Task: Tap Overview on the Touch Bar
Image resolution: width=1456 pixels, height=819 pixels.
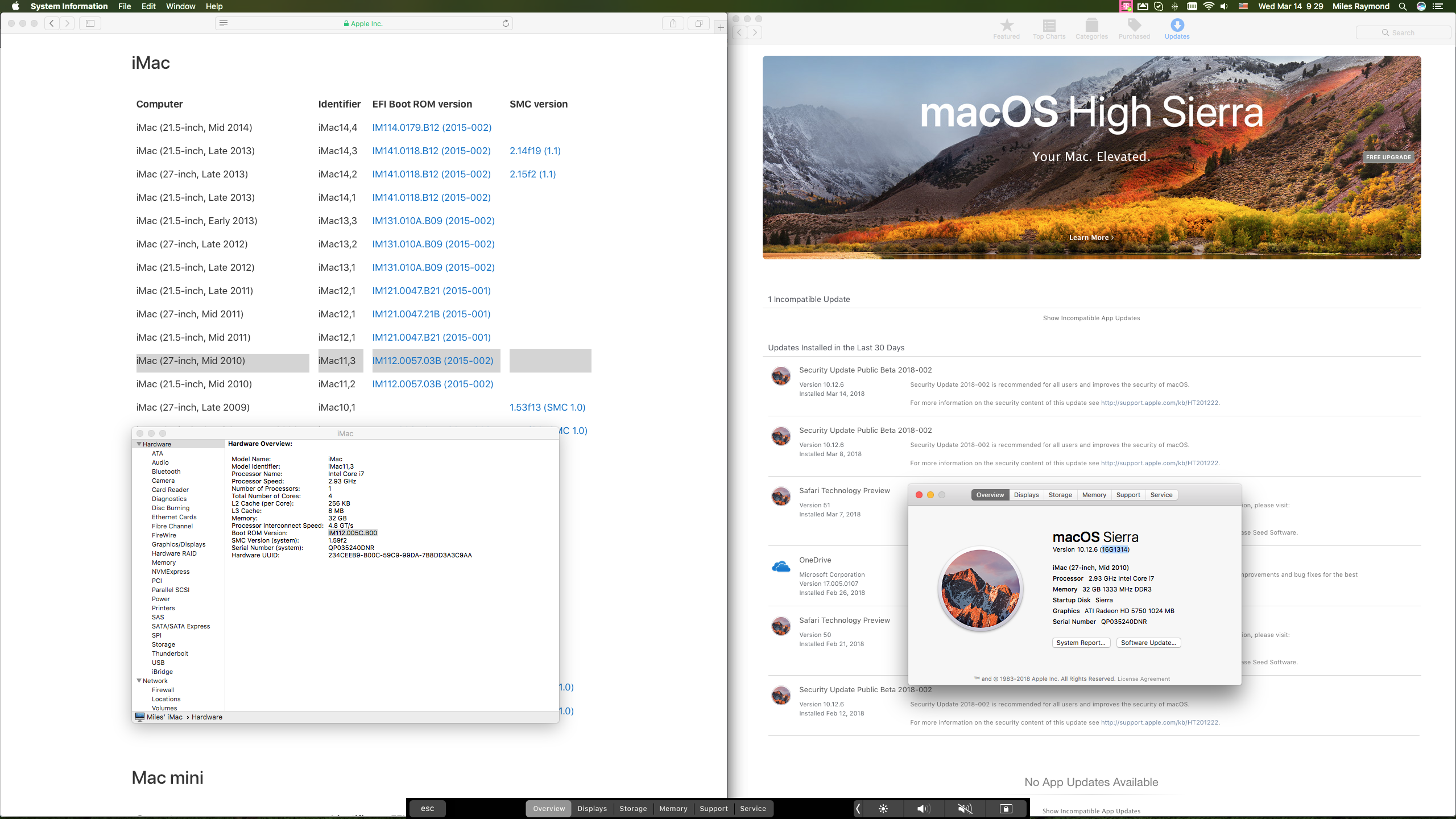Action: click(x=549, y=808)
